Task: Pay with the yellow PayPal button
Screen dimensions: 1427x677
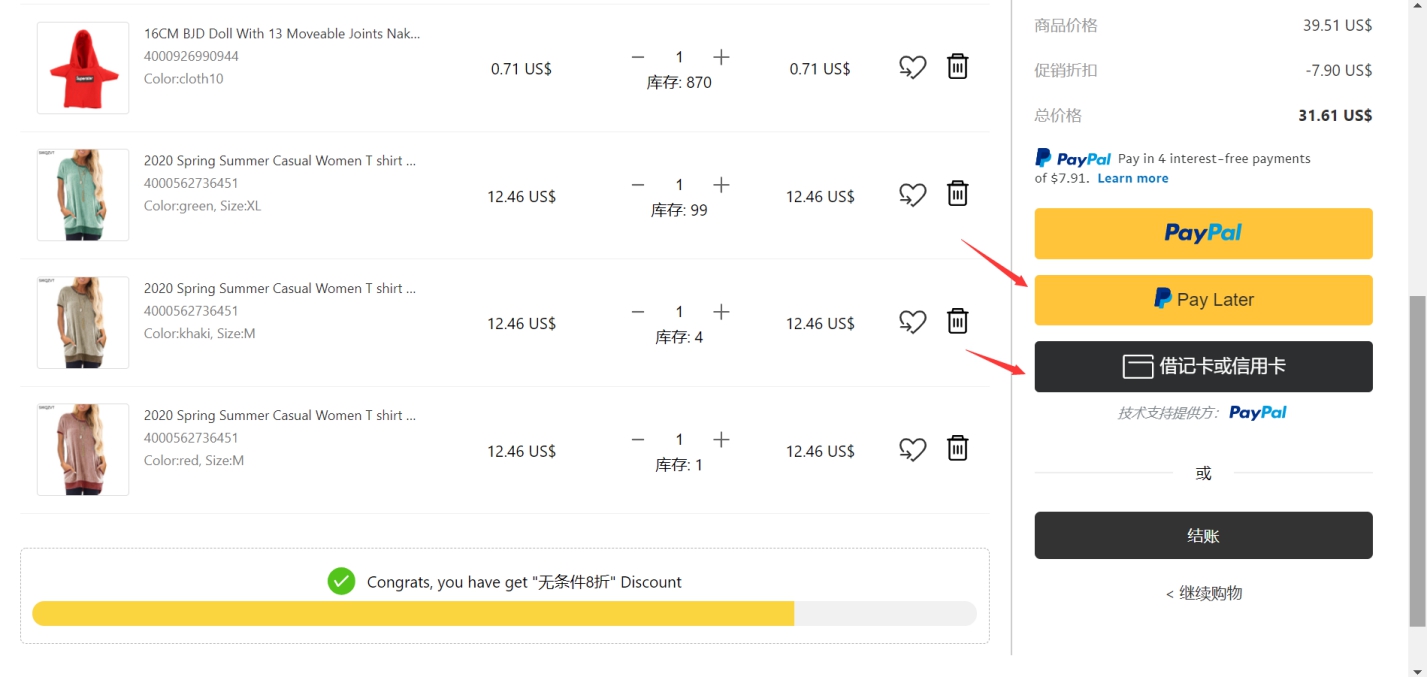Action: click(1203, 233)
